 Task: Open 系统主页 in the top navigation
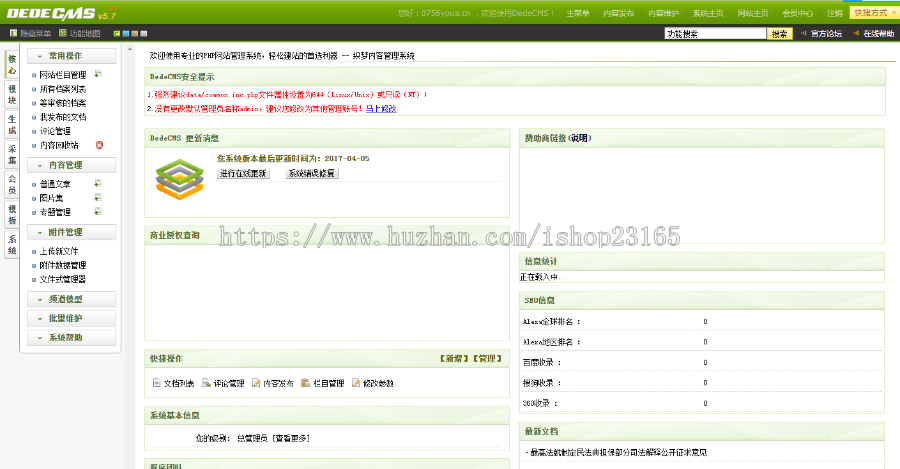pos(708,13)
